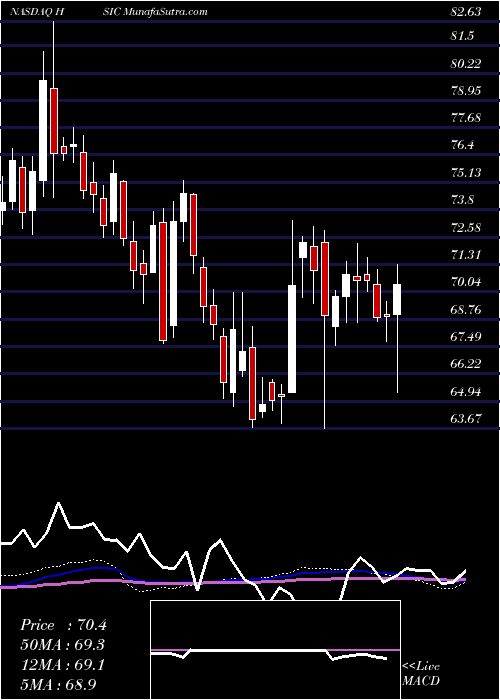This screenshot has width=500, height=700.
Task: Click the <<Live MACD label
Action: 421,674
